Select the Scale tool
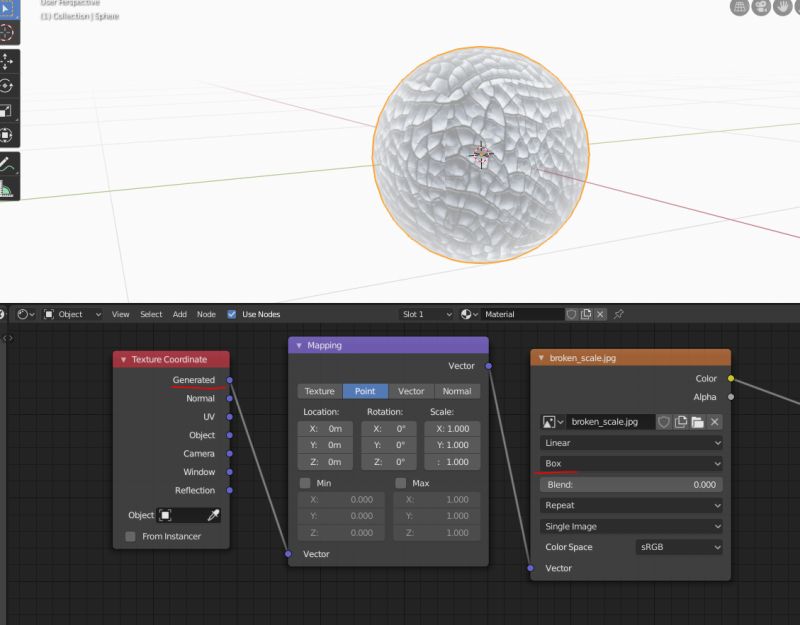 pos(7,111)
